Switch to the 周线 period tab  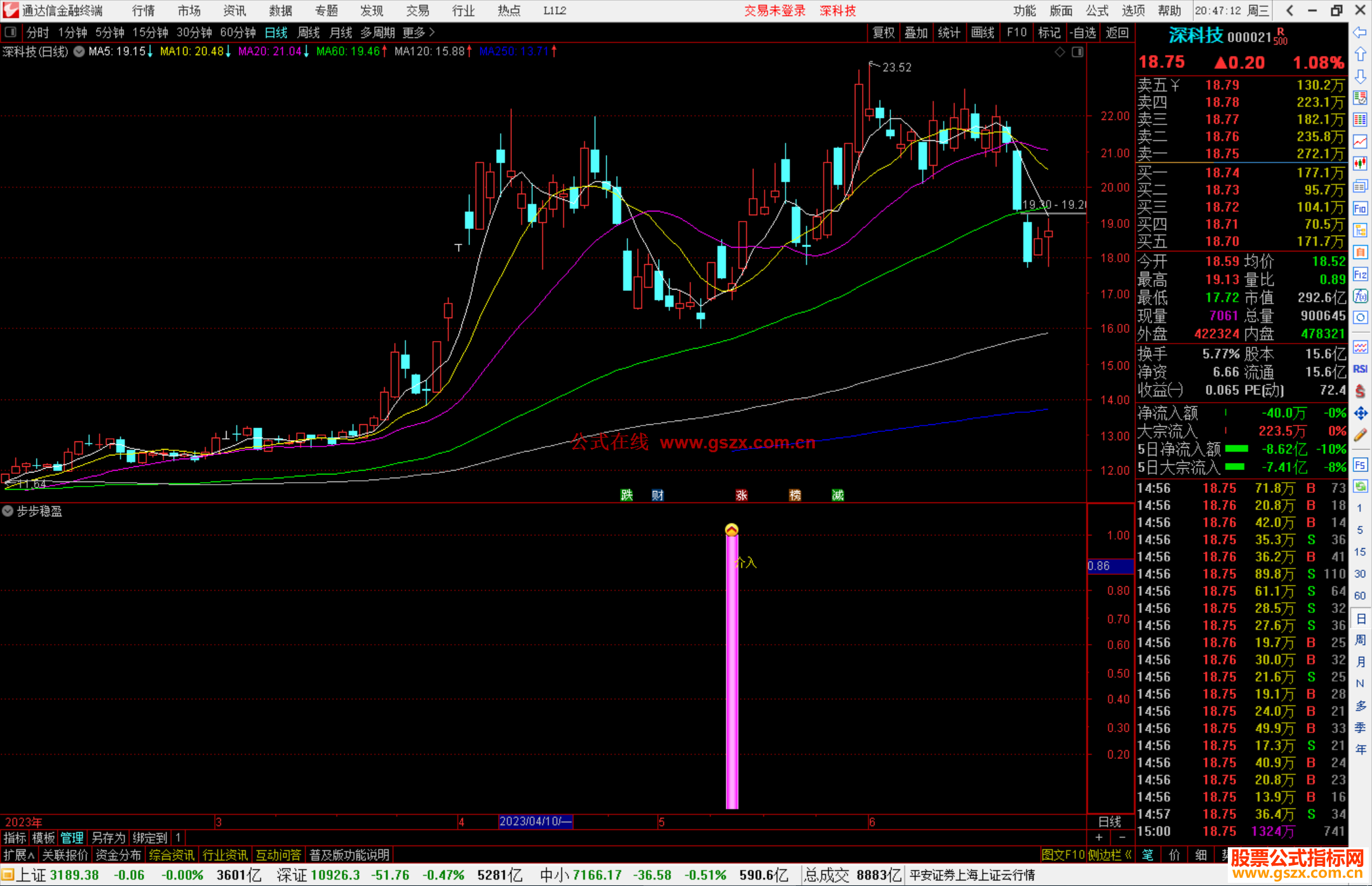(309, 32)
